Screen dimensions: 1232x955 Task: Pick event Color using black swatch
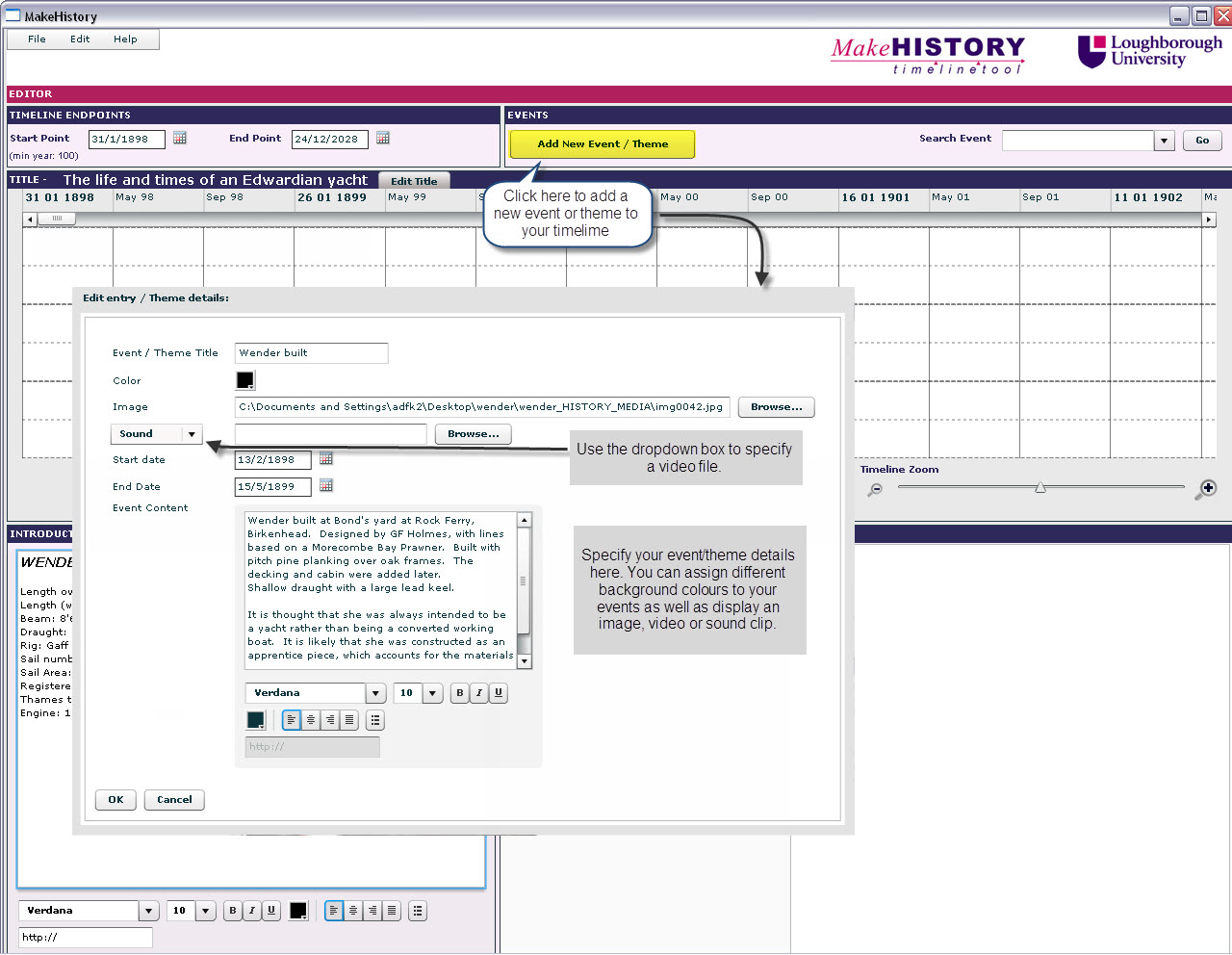(x=245, y=380)
